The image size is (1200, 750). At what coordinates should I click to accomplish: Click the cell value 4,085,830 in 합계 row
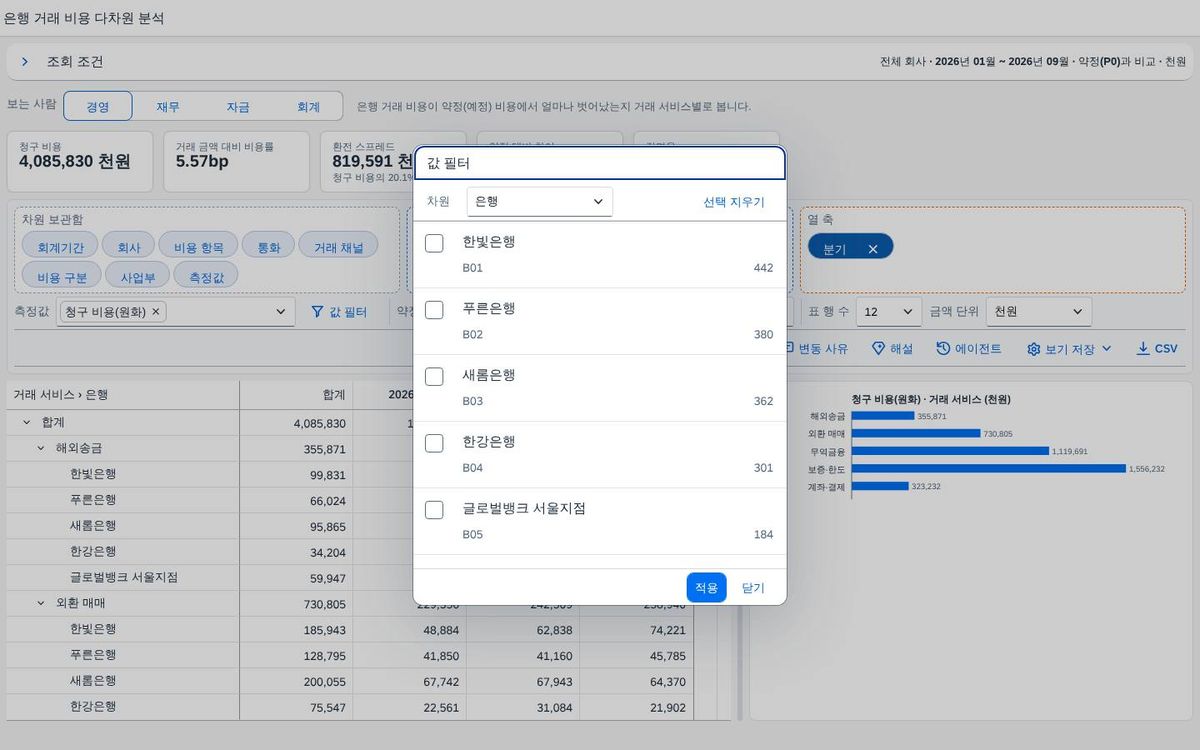coord(320,424)
